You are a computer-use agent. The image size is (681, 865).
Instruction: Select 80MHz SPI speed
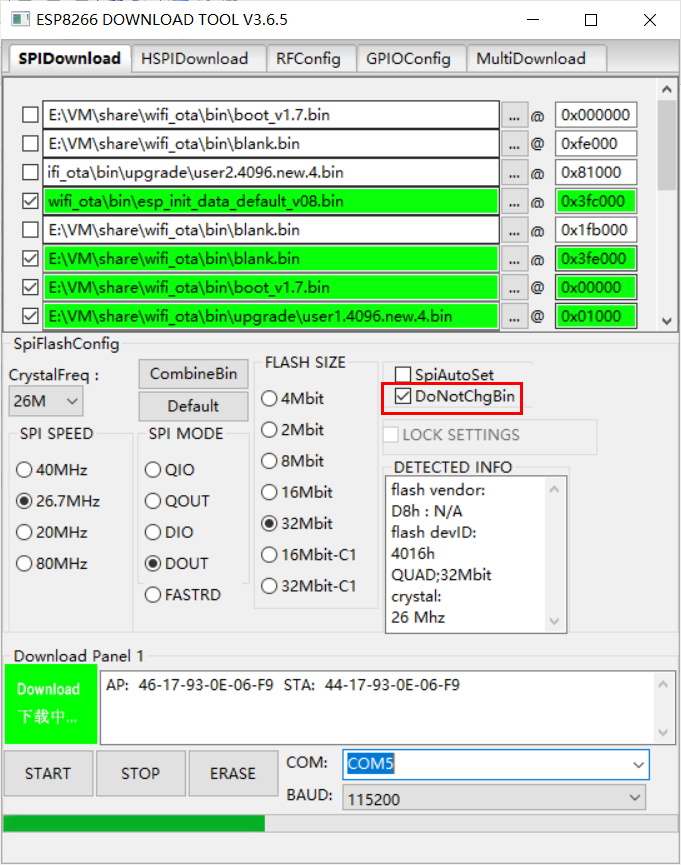click(x=24, y=564)
